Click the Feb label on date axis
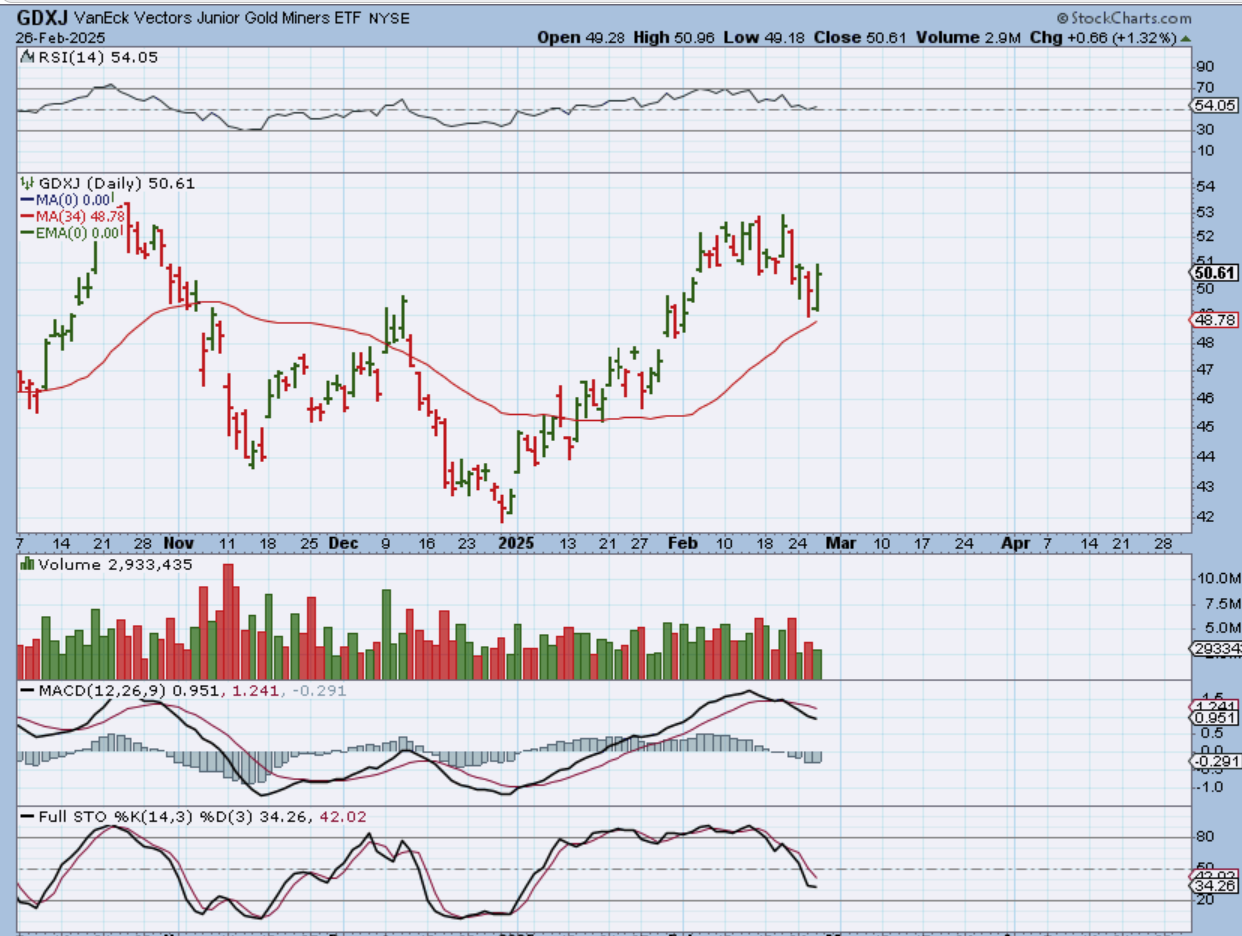Screen dimensions: 1242x936 point(682,544)
